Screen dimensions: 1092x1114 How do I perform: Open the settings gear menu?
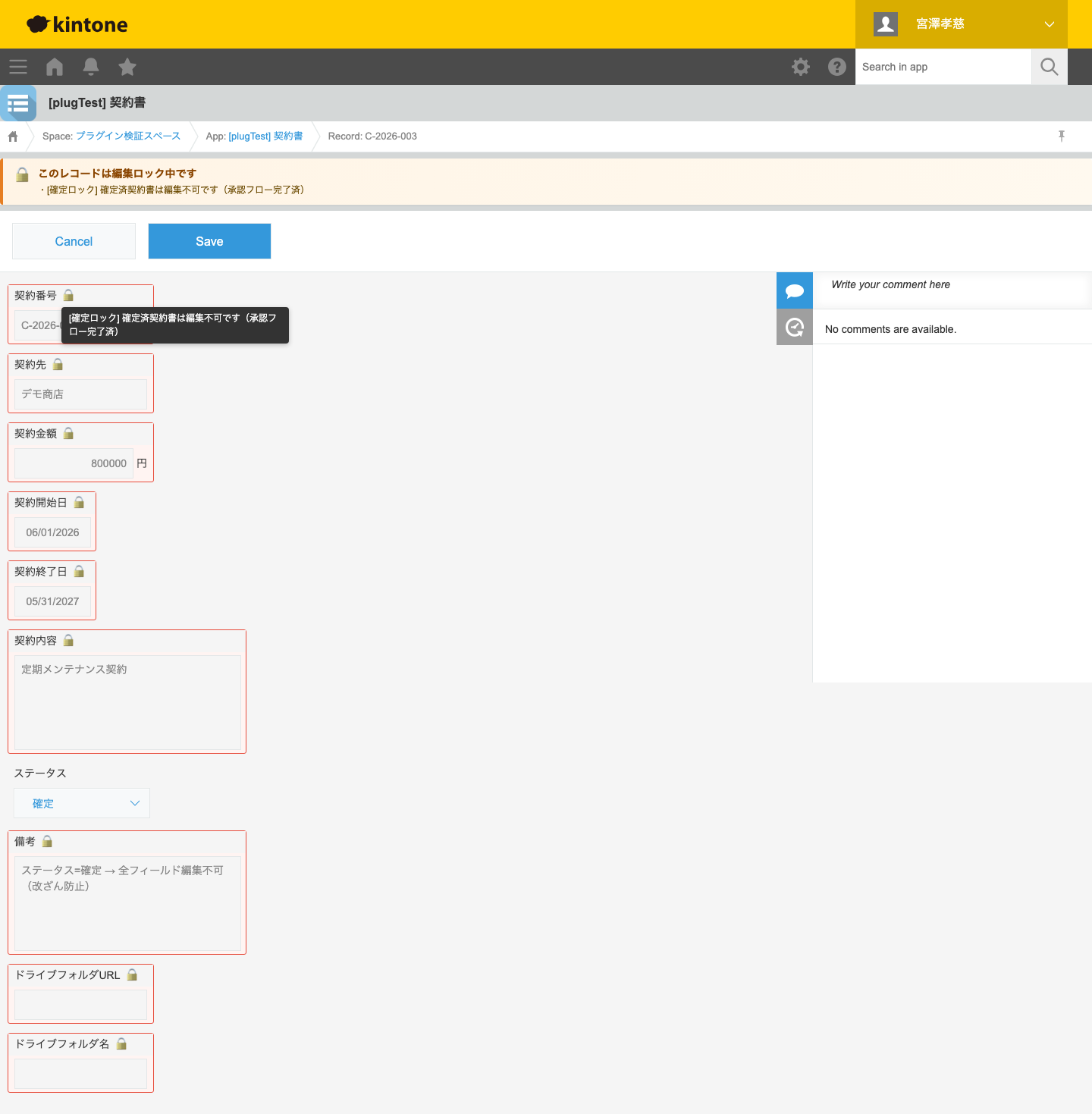(x=801, y=67)
